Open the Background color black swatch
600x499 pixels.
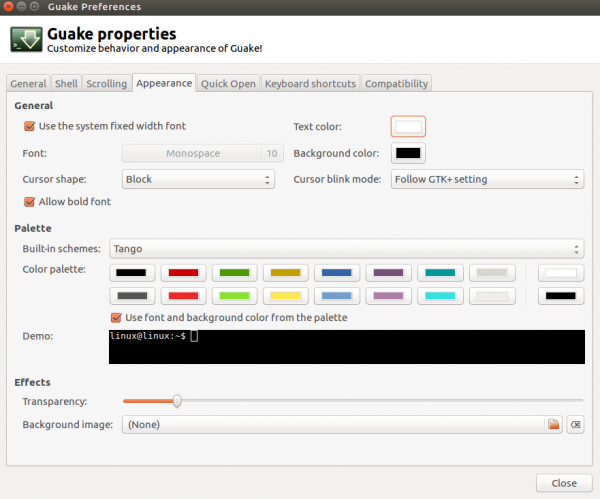pyautogui.click(x=408, y=153)
